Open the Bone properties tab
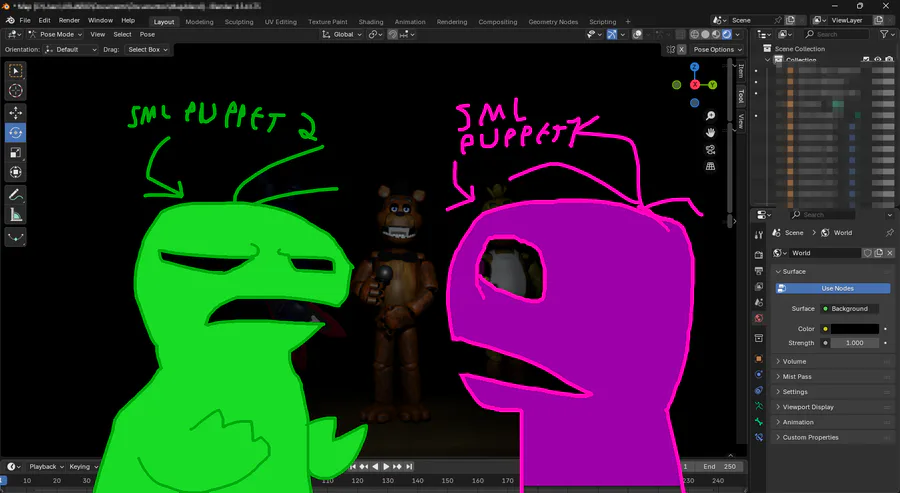This screenshot has height=493, width=900. tap(759, 421)
